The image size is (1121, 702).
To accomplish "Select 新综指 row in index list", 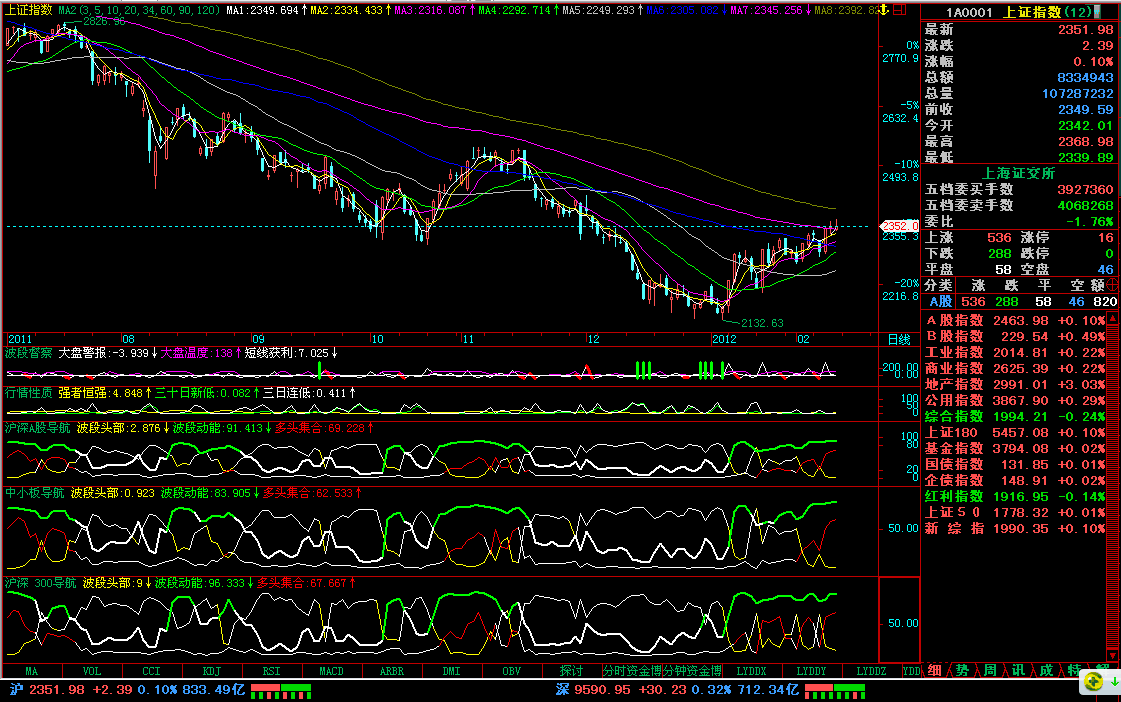I will coord(1015,528).
